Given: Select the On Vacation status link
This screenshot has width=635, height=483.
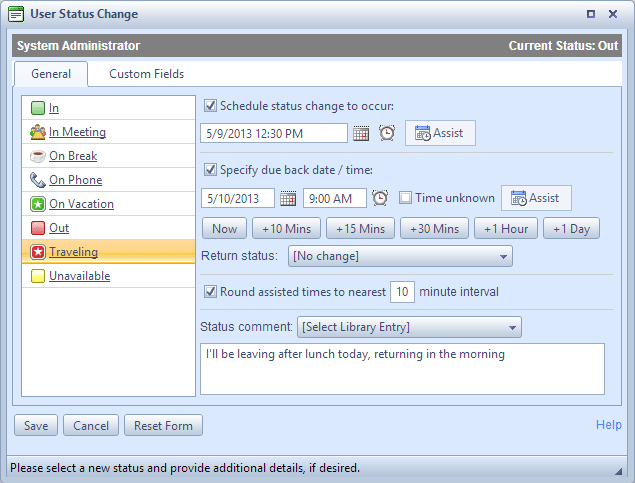Looking at the screenshot, I should [81, 204].
